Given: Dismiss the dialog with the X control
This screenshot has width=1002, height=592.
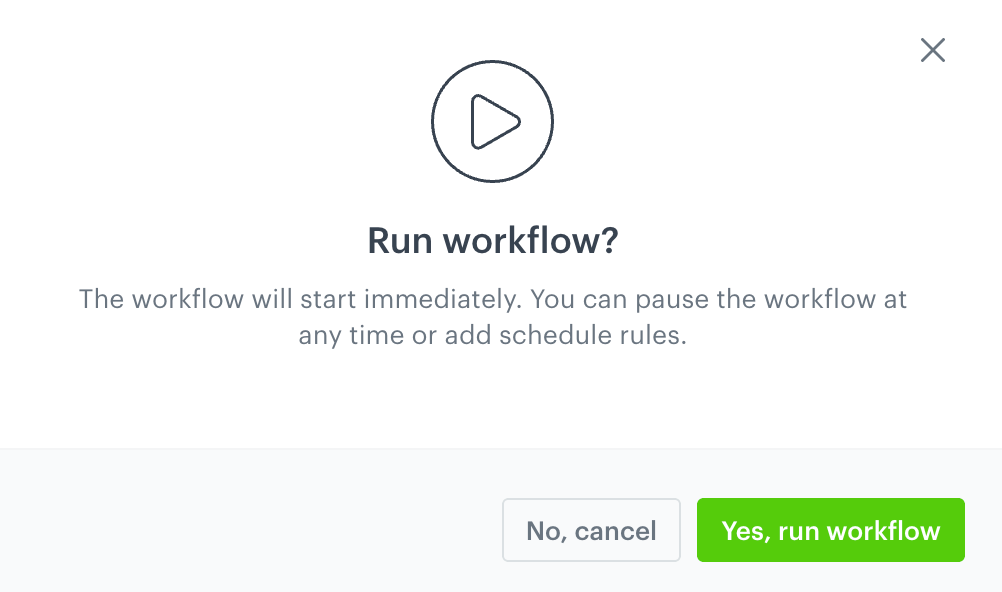Looking at the screenshot, I should tap(932, 49).
